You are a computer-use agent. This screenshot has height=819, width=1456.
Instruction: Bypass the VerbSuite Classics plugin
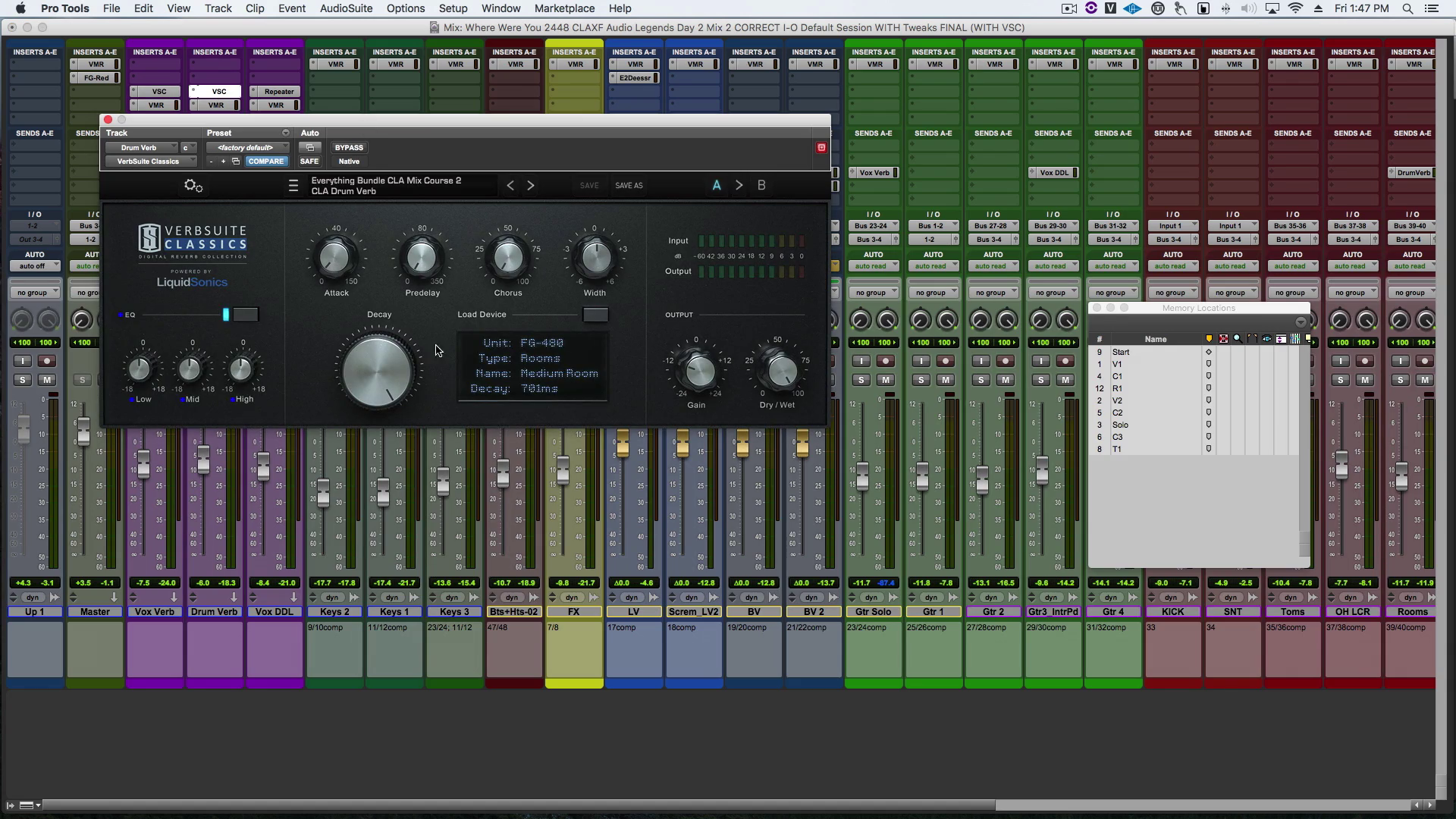pos(349,148)
